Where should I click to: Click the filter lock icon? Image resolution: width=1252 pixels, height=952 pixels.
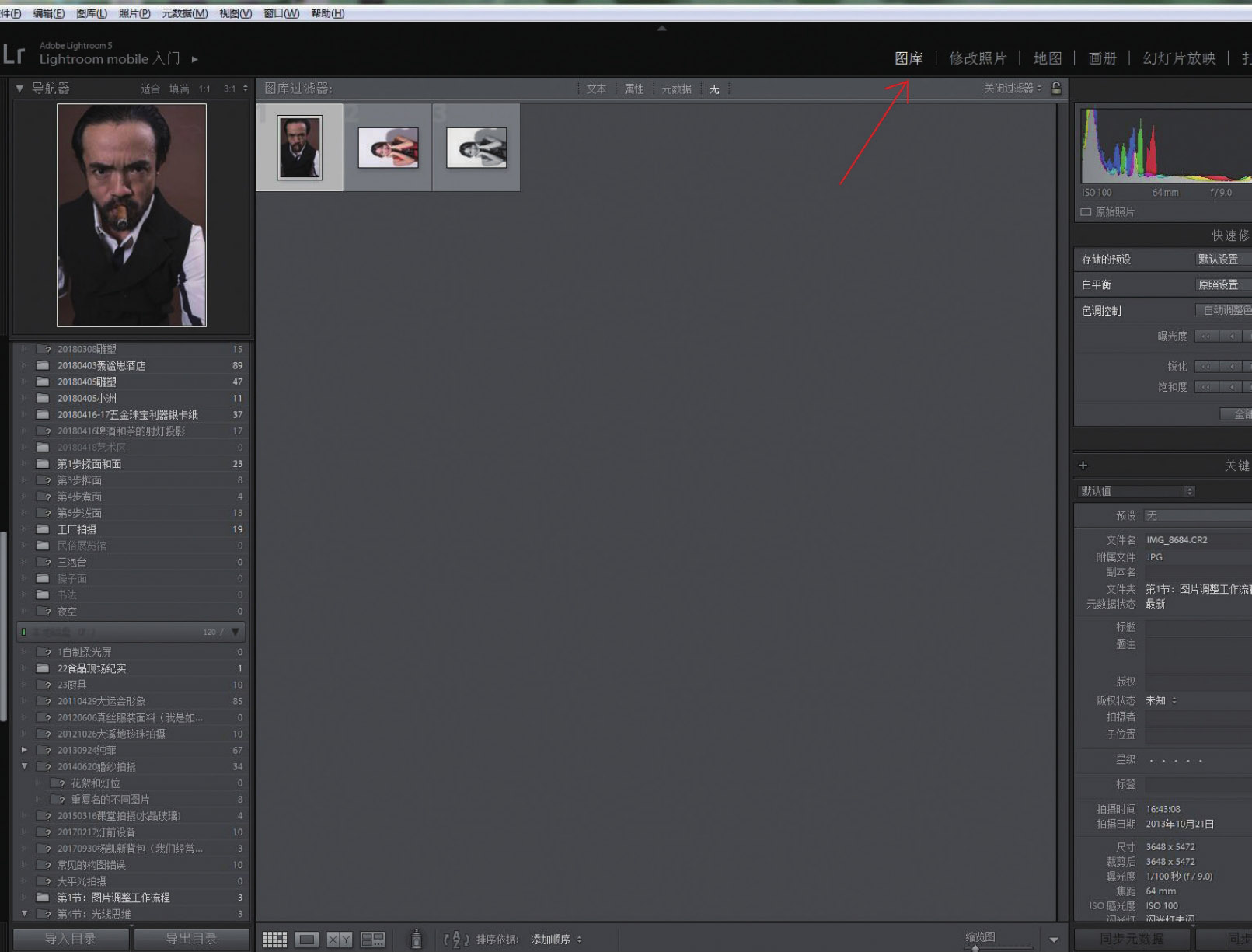(x=1056, y=89)
